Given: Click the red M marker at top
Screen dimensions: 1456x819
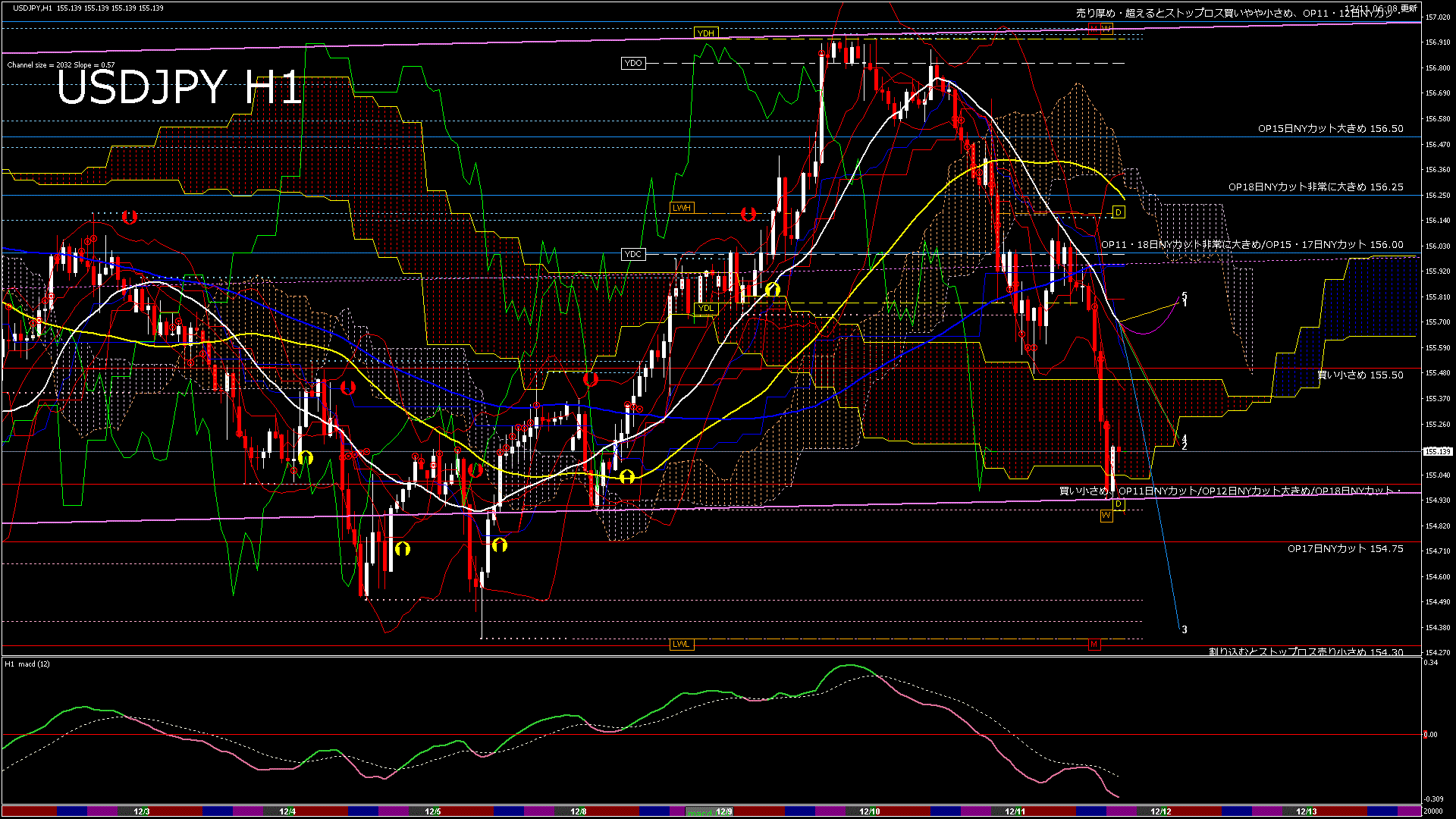Looking at the screenshot, I should [1094, 29].
